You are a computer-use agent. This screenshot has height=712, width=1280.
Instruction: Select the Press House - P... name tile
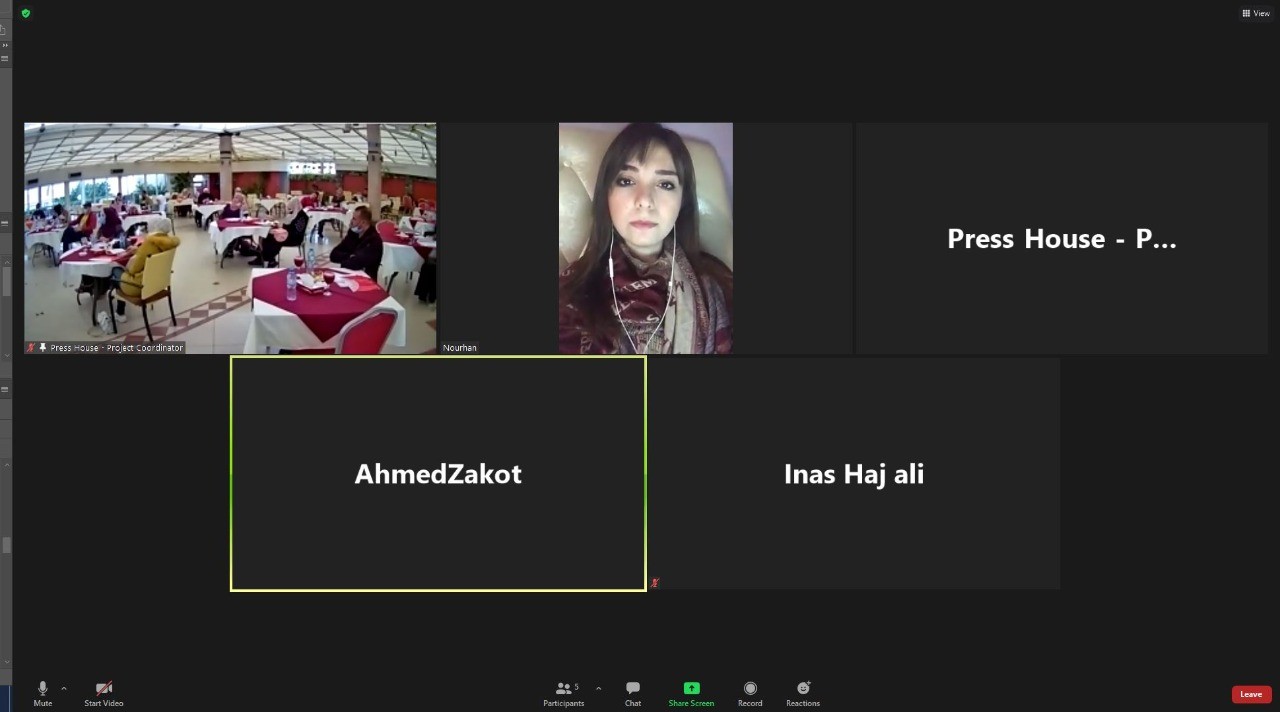[x=1061, y=238]
